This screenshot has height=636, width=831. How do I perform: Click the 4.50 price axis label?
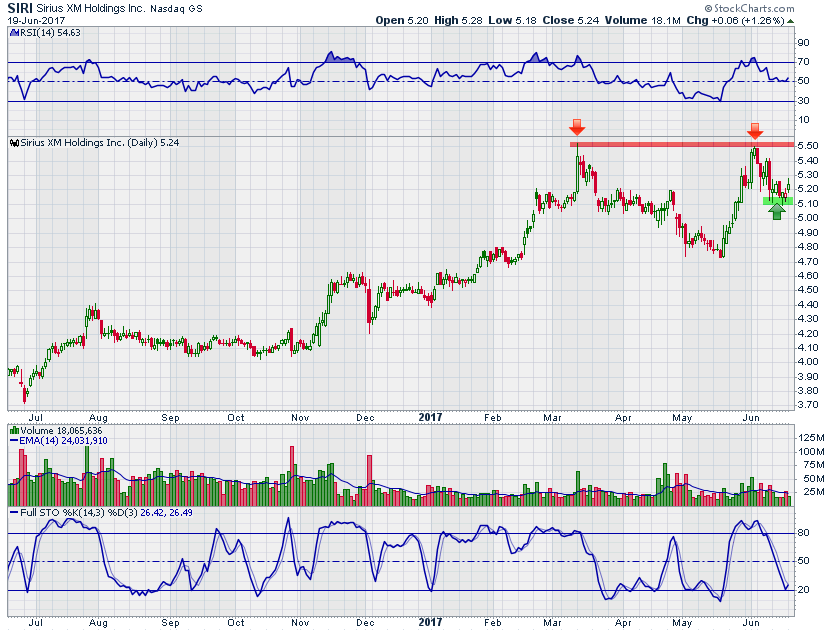[808, 290]
